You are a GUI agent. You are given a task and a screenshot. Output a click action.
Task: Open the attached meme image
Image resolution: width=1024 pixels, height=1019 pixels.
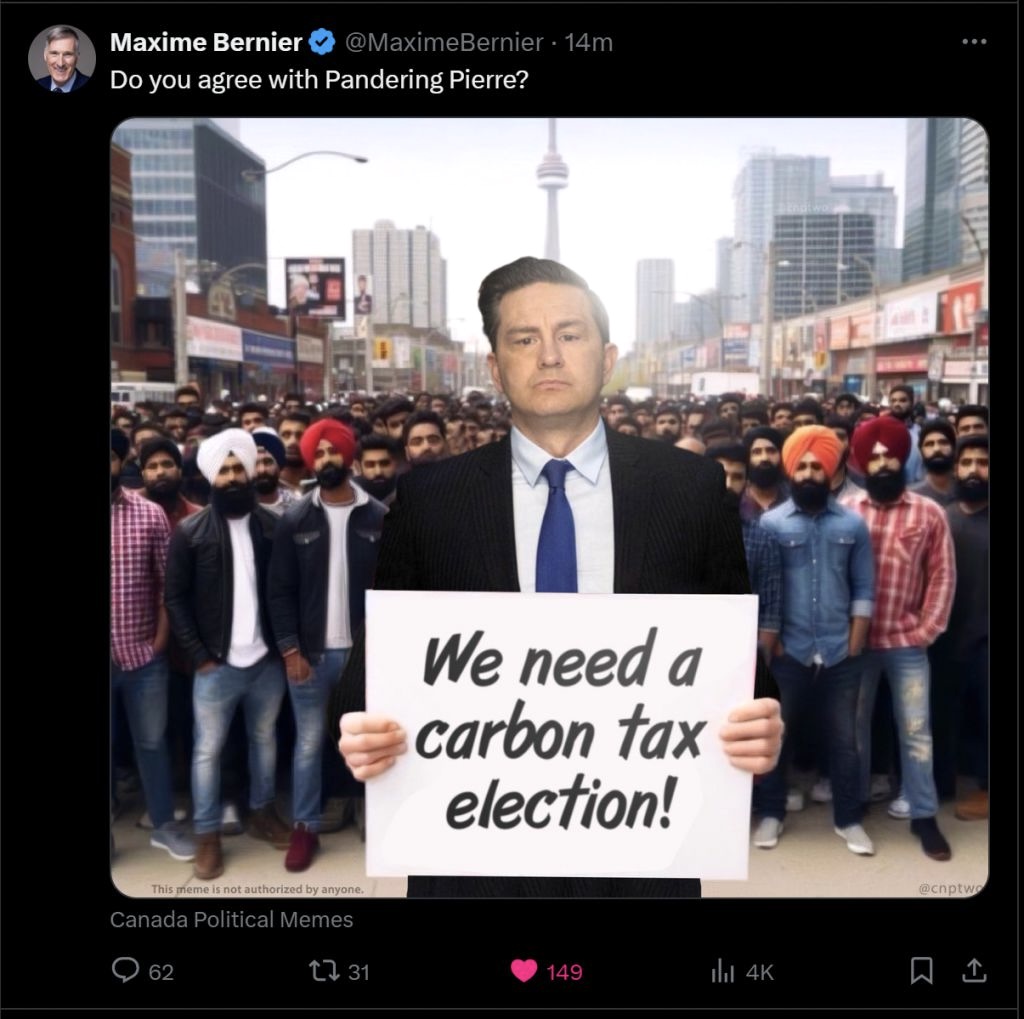(549, 508)
